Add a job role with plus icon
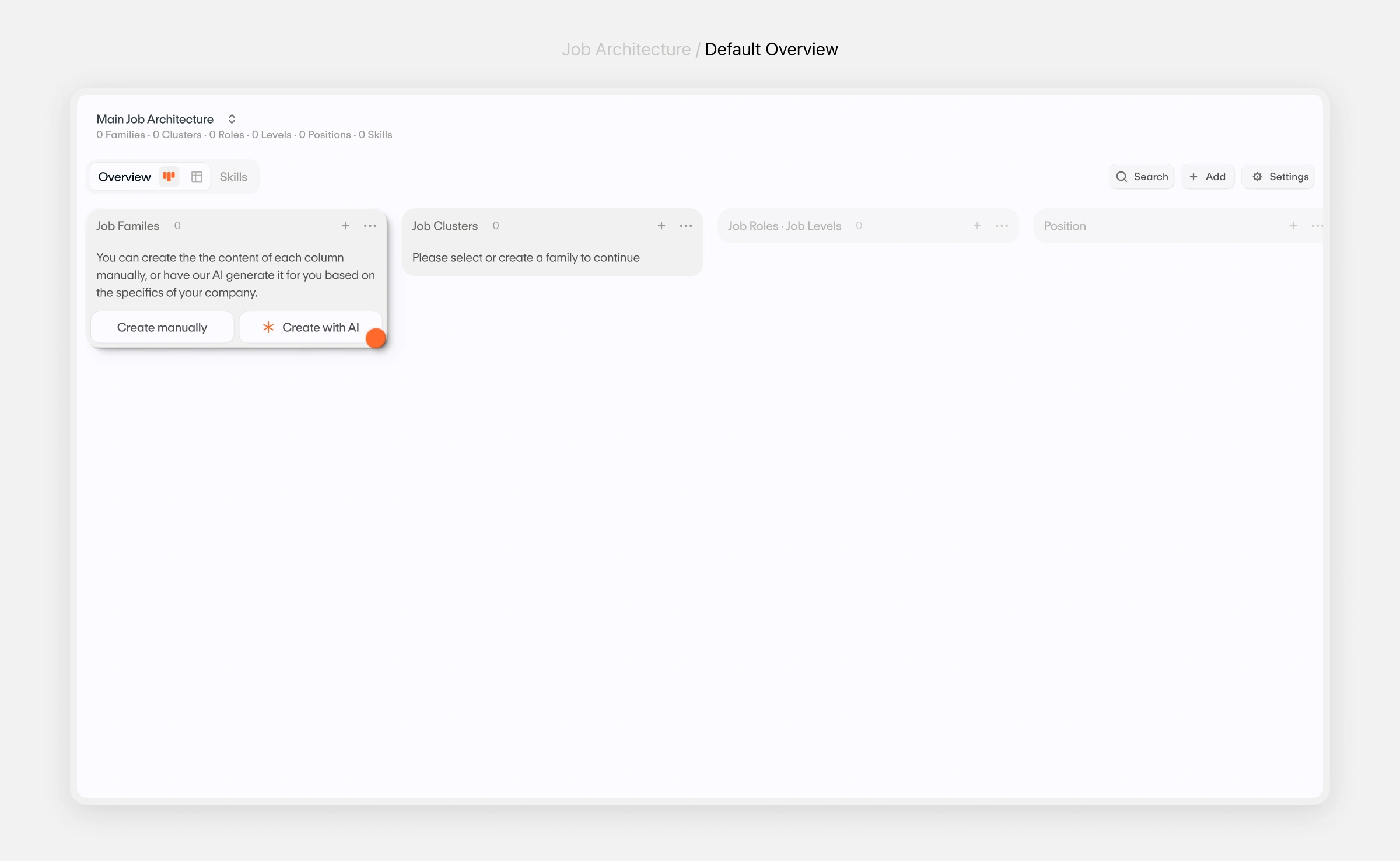Viewport: 1400px width, 861px height. 977,226
